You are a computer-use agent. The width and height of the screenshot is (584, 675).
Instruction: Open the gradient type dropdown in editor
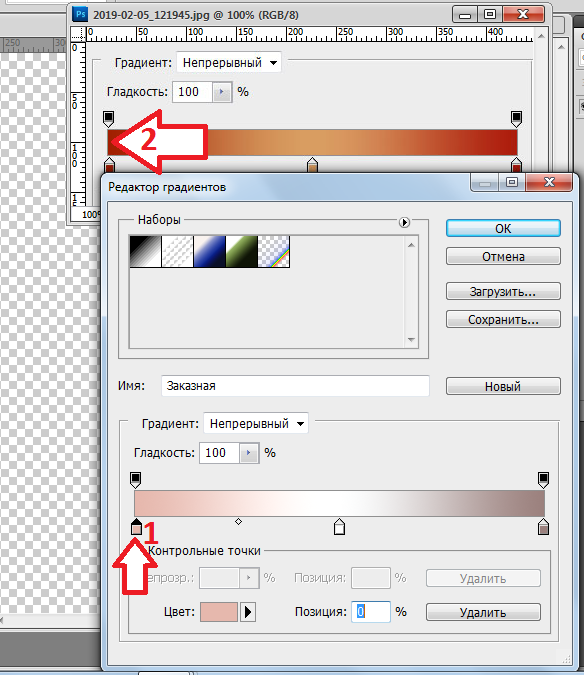coord(256,424)
